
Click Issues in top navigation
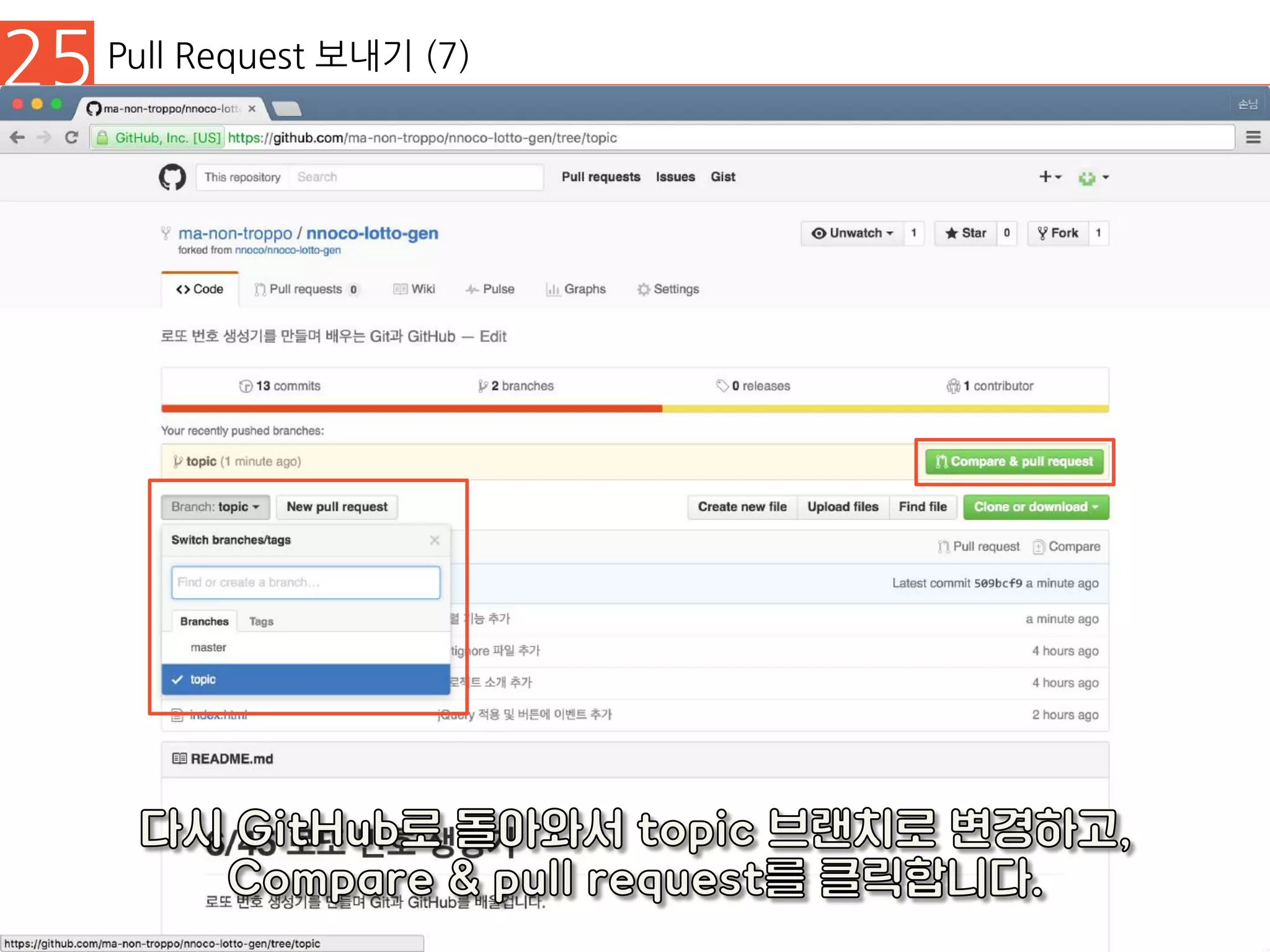coord(675,177)
